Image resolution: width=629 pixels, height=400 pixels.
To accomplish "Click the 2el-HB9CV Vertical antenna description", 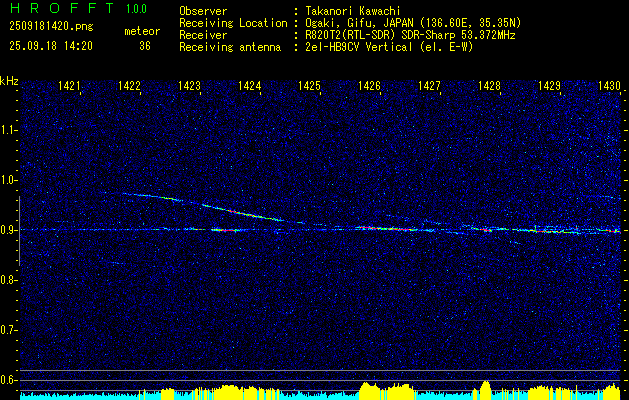I will [x=389, y=47].
